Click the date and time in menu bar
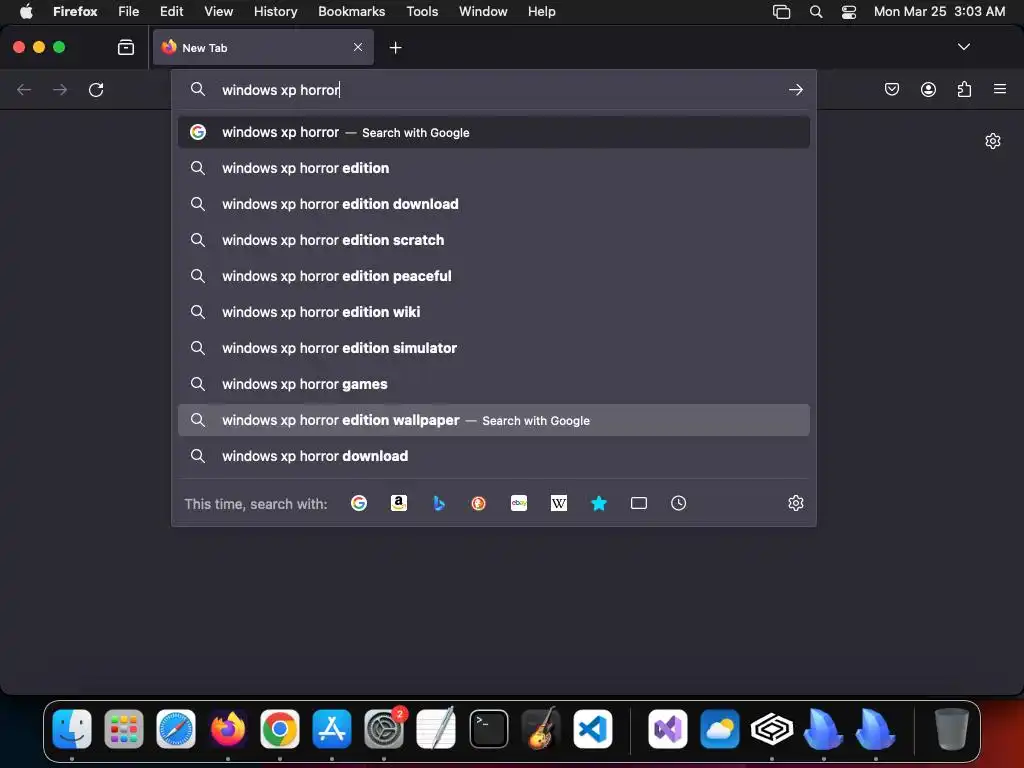Viewport: 1024px width, 768px height. [x=939, y=11]
